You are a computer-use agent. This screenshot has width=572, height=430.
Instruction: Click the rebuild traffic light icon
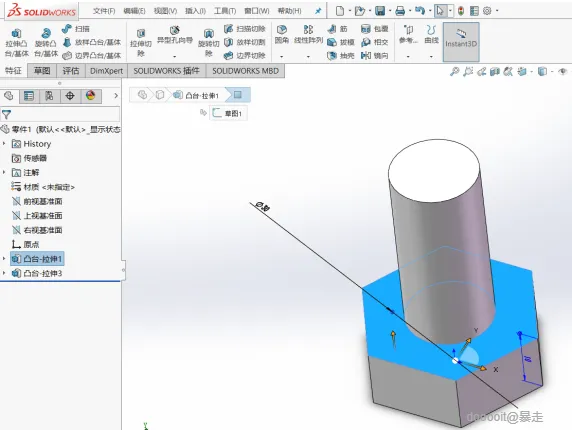click(461, 11)
